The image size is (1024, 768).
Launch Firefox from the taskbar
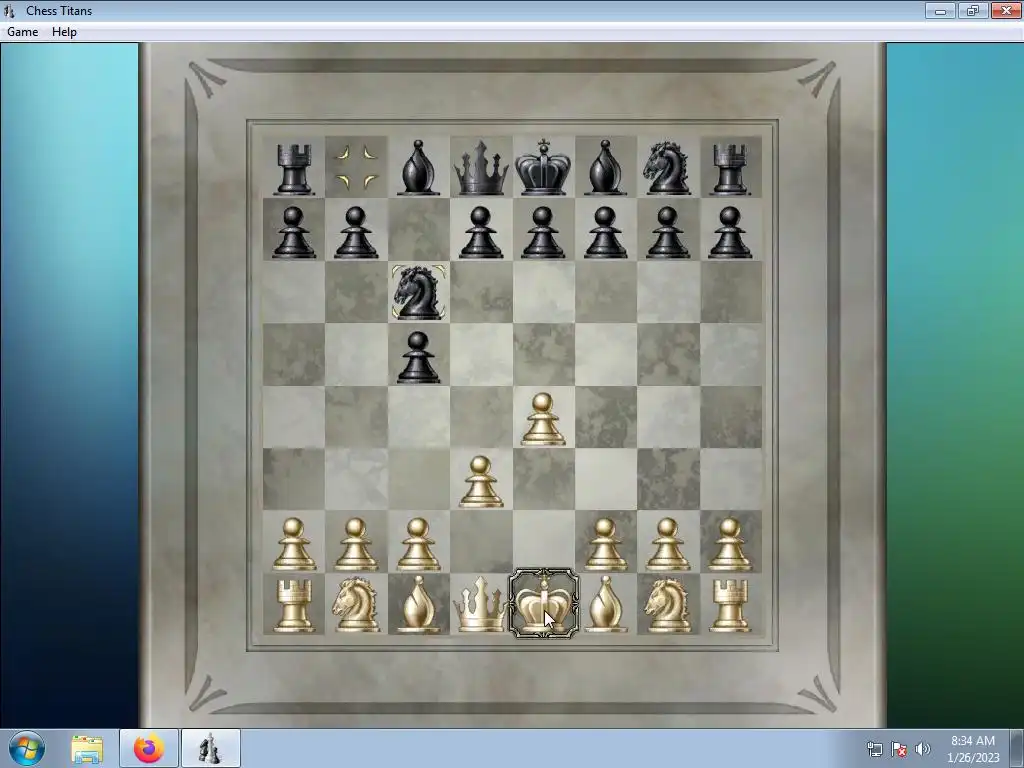(x=149, y=748)
